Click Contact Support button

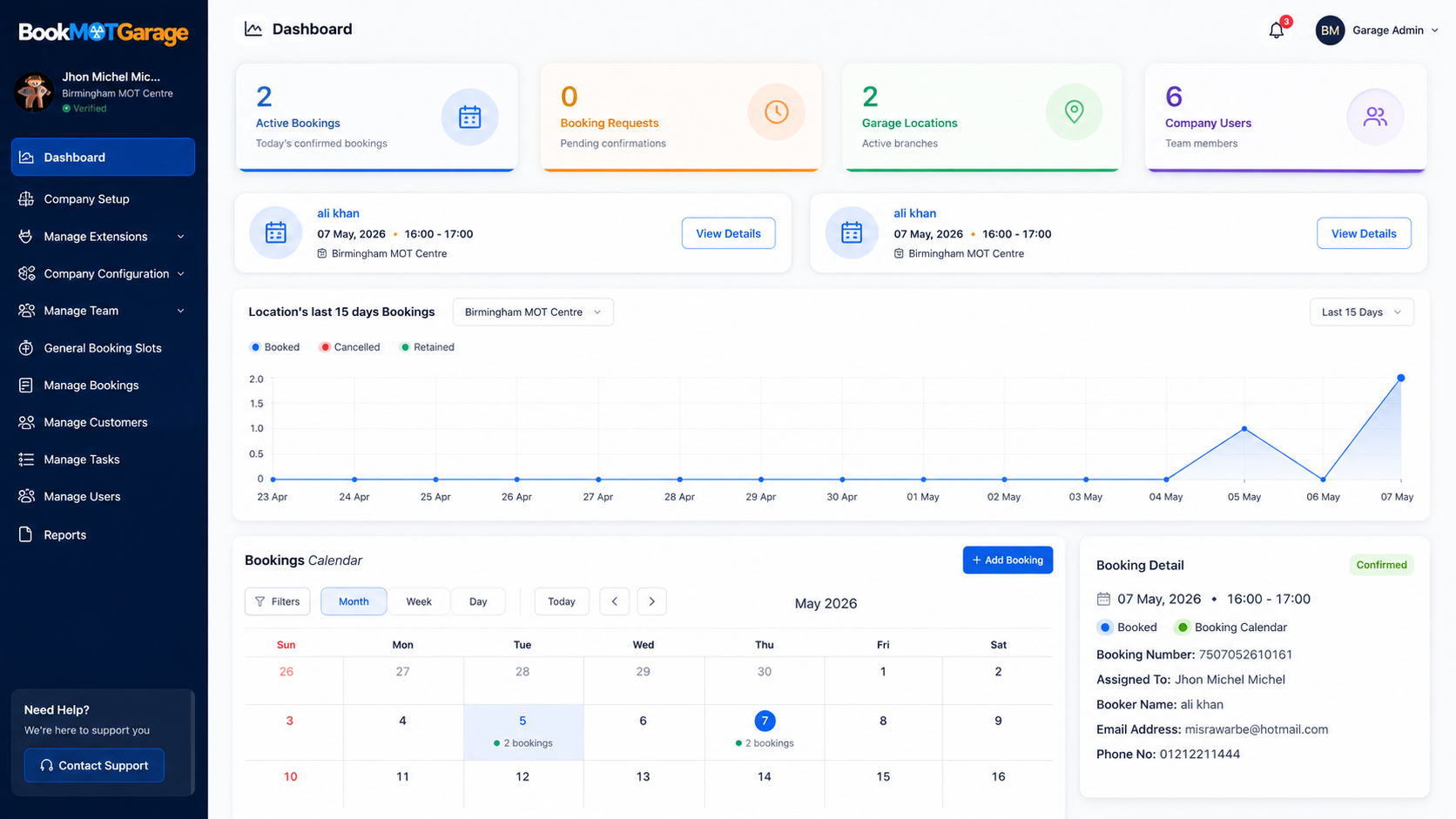coord(94,766)
